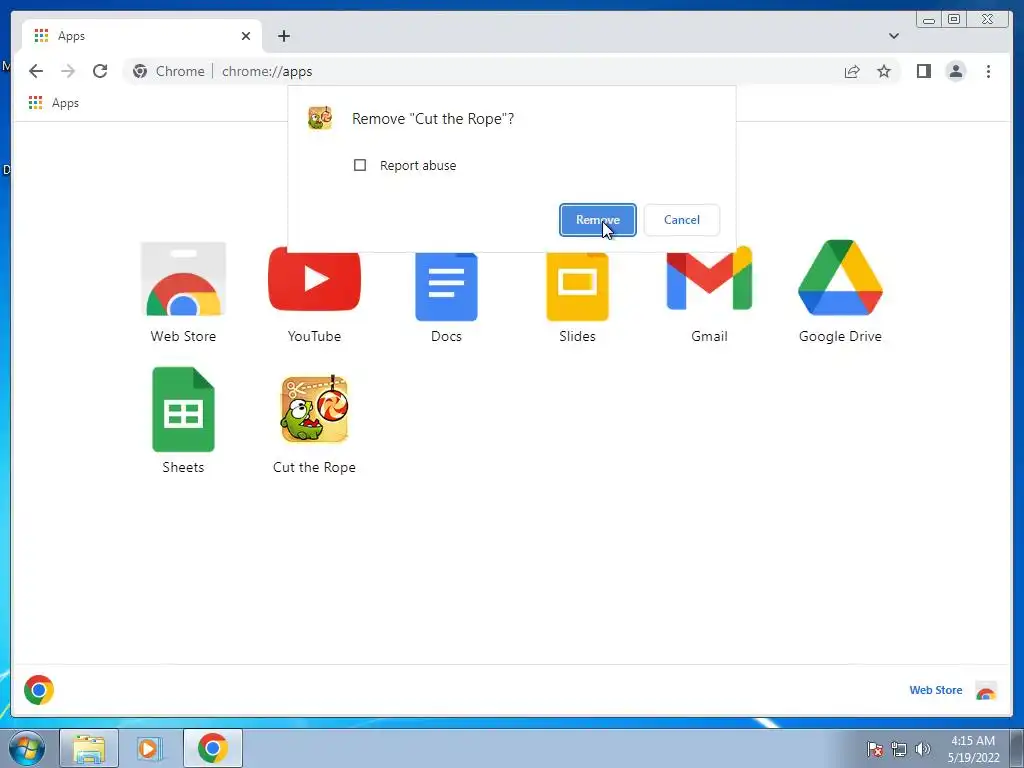The height and width of the screenshot is (768, 1024).
Task: Launch the Gmail app
Action: click(709, 278)
